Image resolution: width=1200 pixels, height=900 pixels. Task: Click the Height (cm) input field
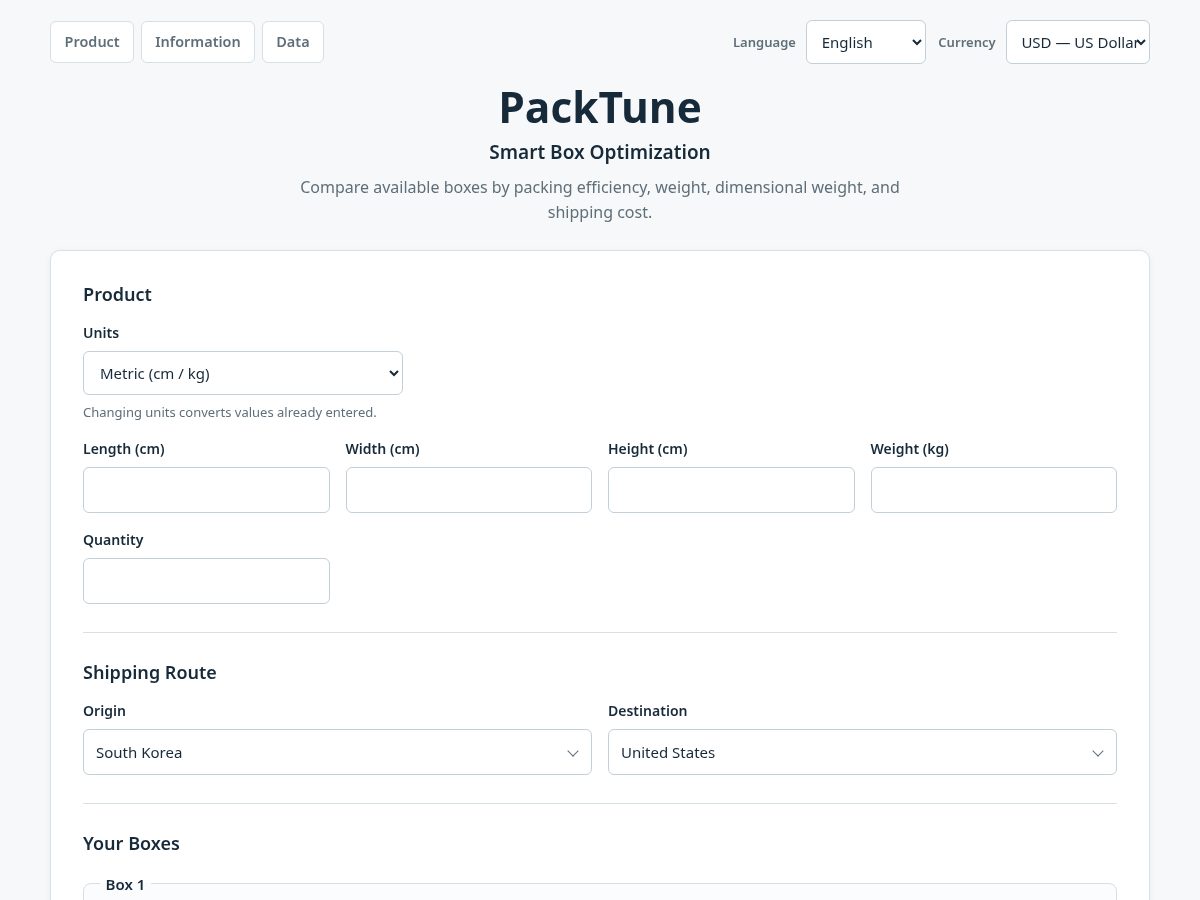click(x=731, y=490)
